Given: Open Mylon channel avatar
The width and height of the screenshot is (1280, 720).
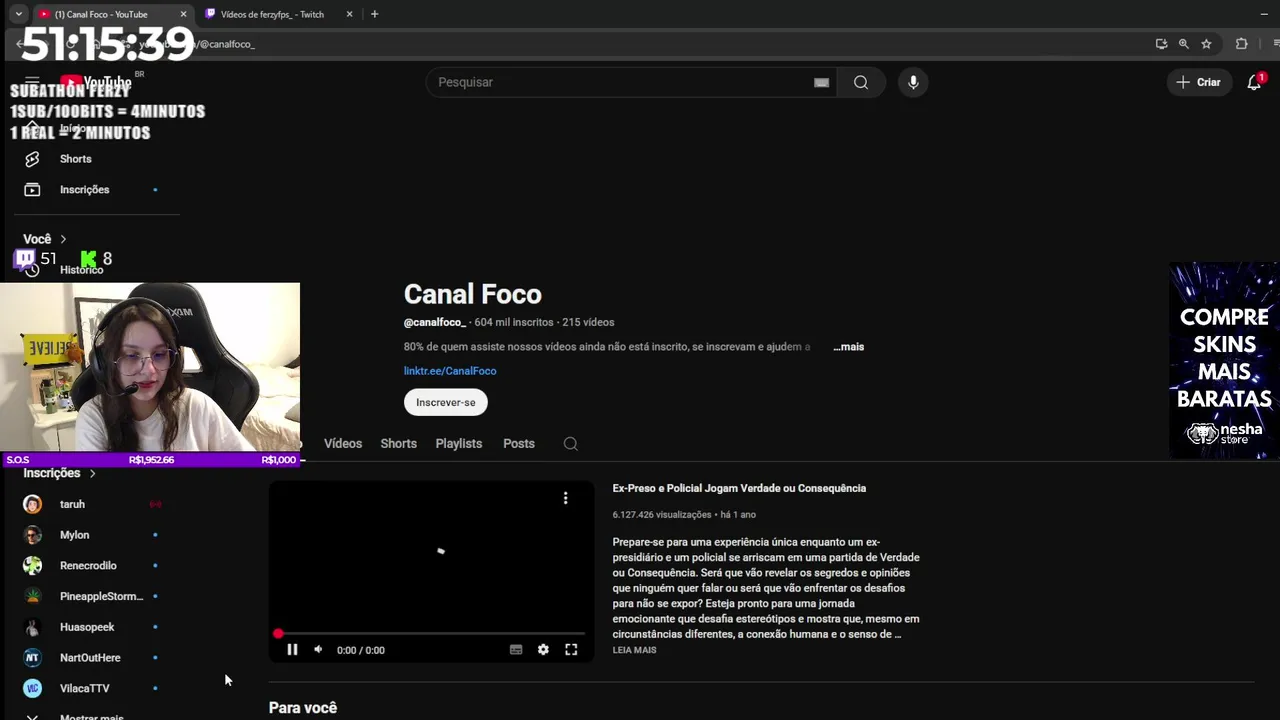Looking at the screenshot, I should click(33, 535).
